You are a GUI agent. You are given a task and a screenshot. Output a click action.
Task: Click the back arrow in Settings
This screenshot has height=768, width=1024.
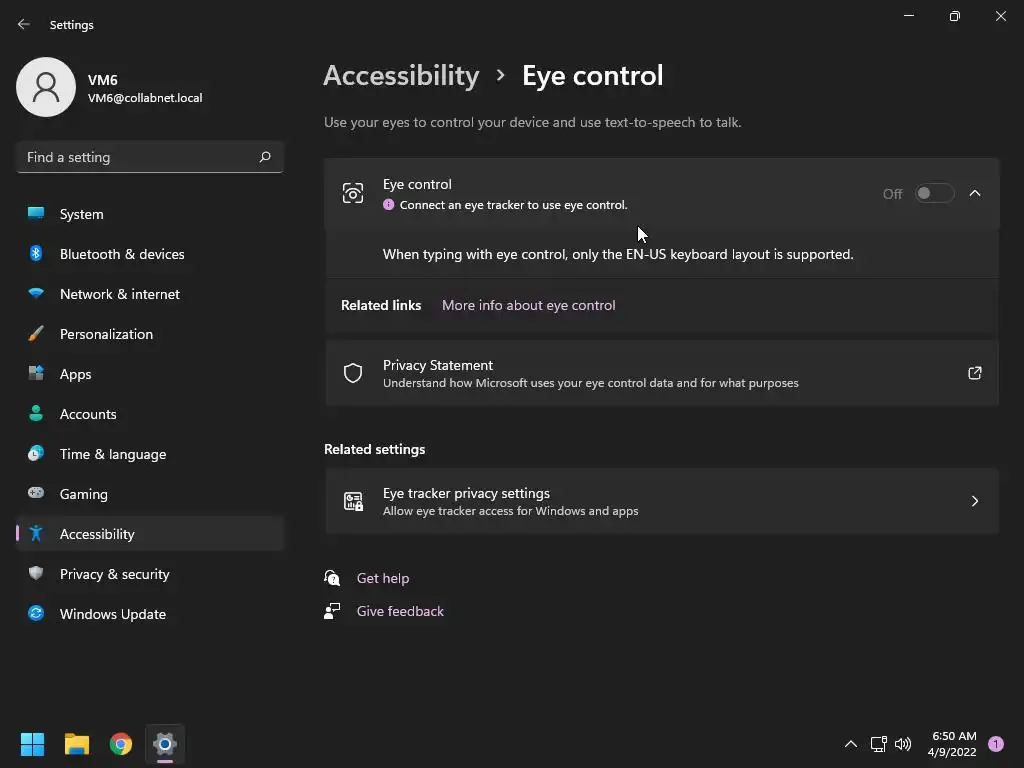tap(24, 24)
